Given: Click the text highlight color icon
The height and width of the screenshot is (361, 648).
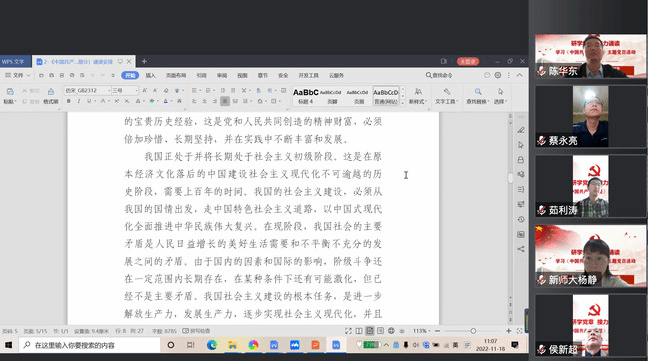Looking at the screenshot, I should point(152,101).
